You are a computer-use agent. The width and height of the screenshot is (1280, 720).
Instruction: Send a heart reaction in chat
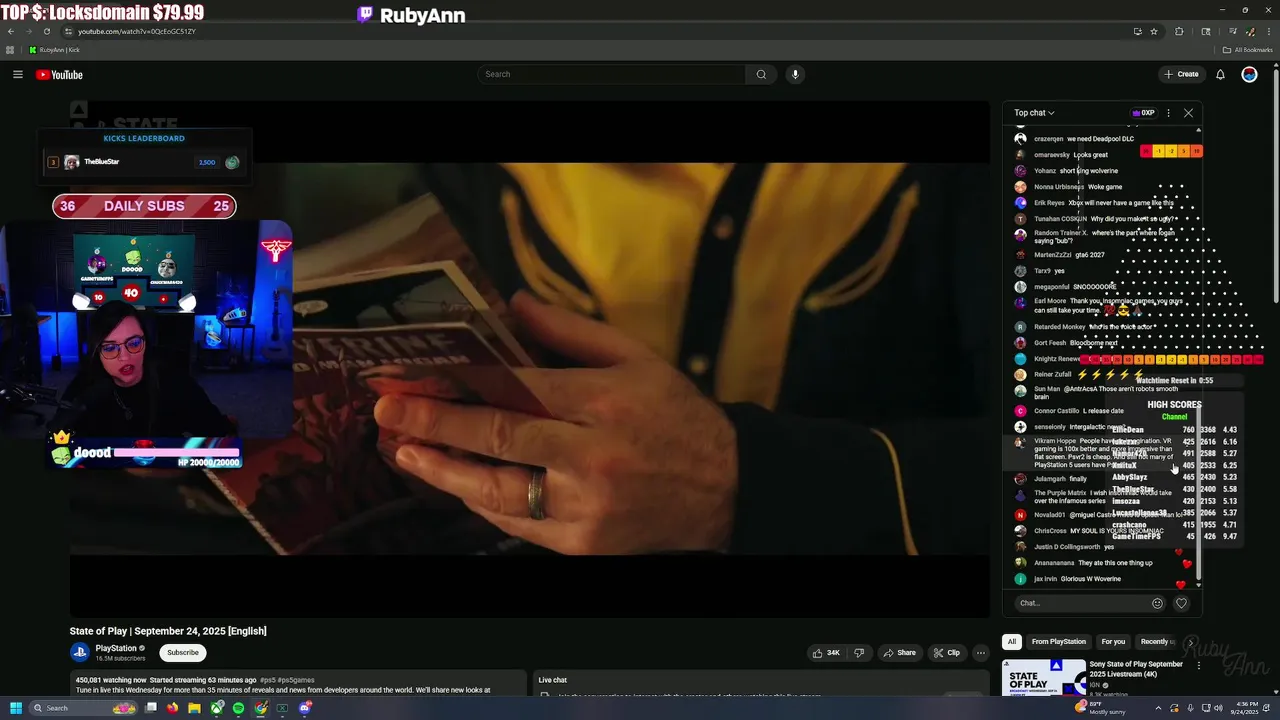click(1181, 603)
